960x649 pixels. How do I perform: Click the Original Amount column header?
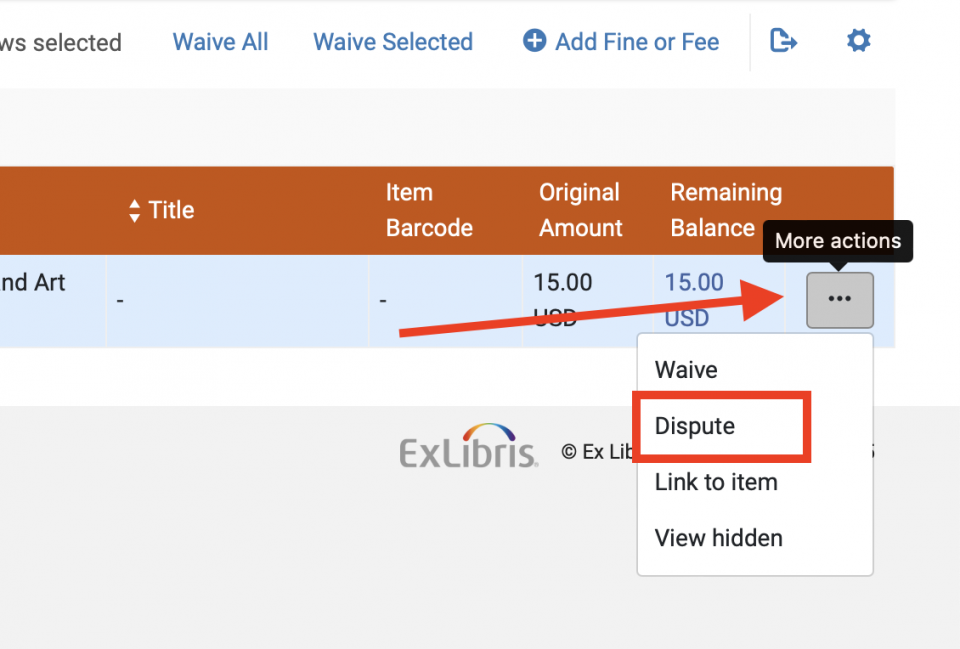(580, 210)
